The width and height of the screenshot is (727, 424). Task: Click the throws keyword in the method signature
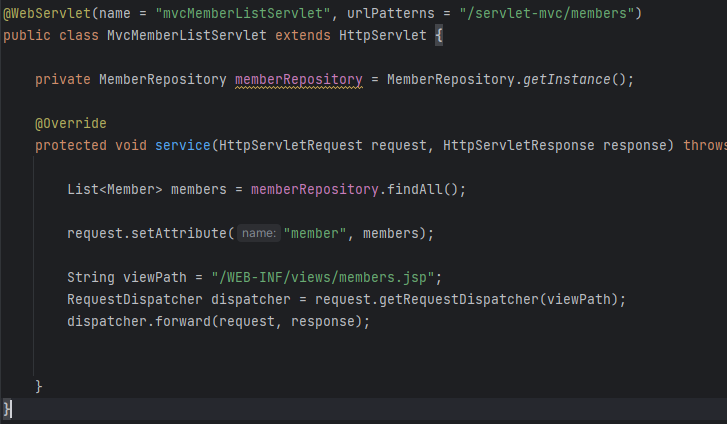pyautogui.click(x=705, y=145)
